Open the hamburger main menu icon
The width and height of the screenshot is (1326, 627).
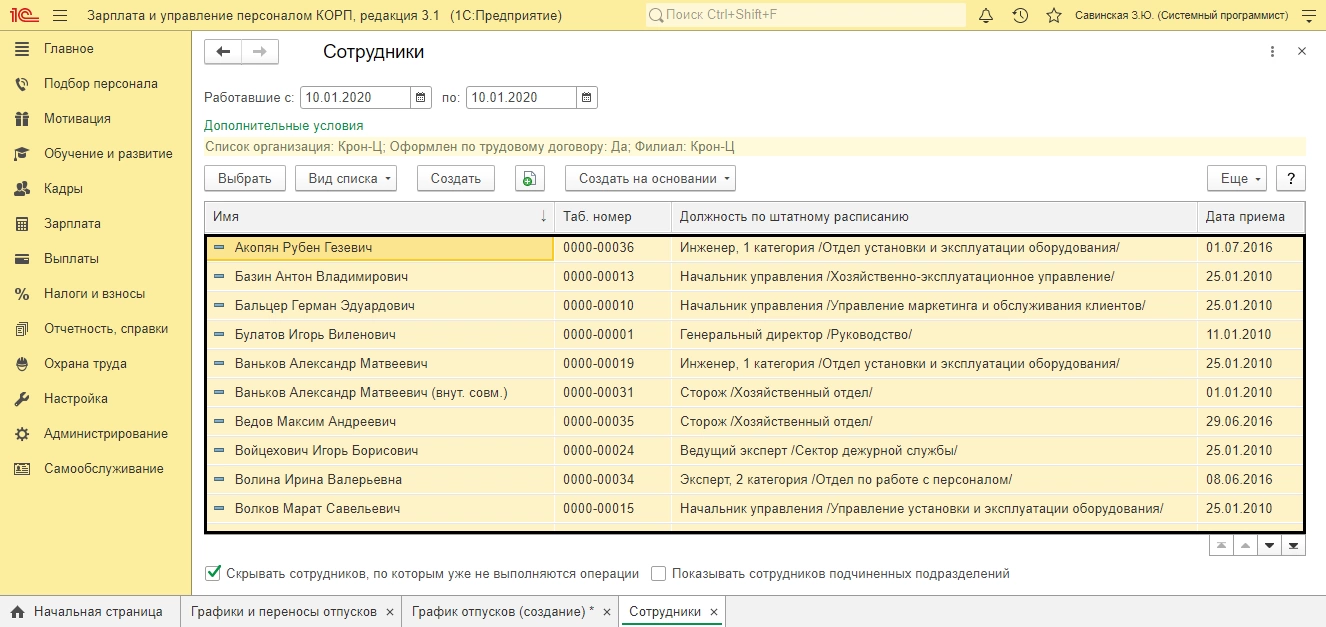coord(60,16)
